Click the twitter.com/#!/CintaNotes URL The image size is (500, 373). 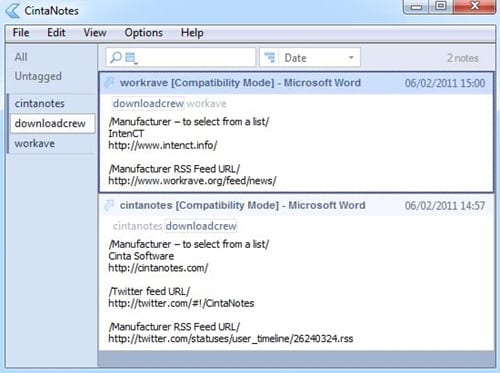[181, 303]
